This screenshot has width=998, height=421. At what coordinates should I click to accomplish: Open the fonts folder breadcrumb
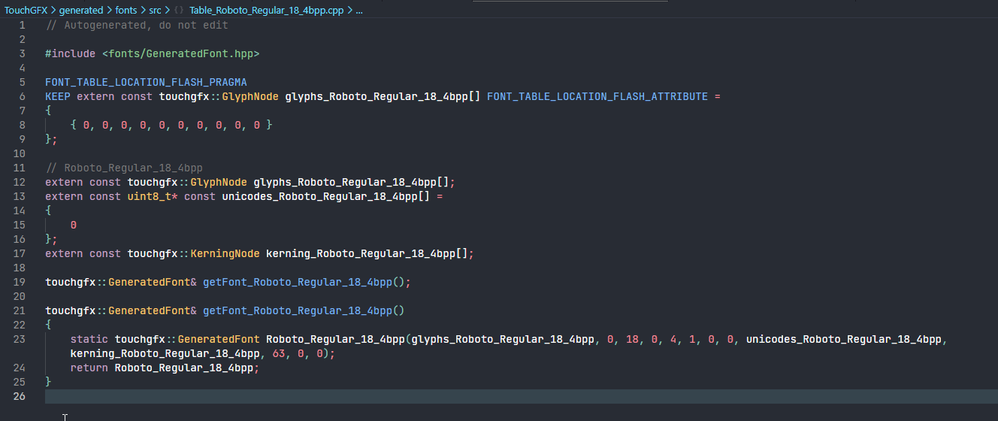pos(126,11)
